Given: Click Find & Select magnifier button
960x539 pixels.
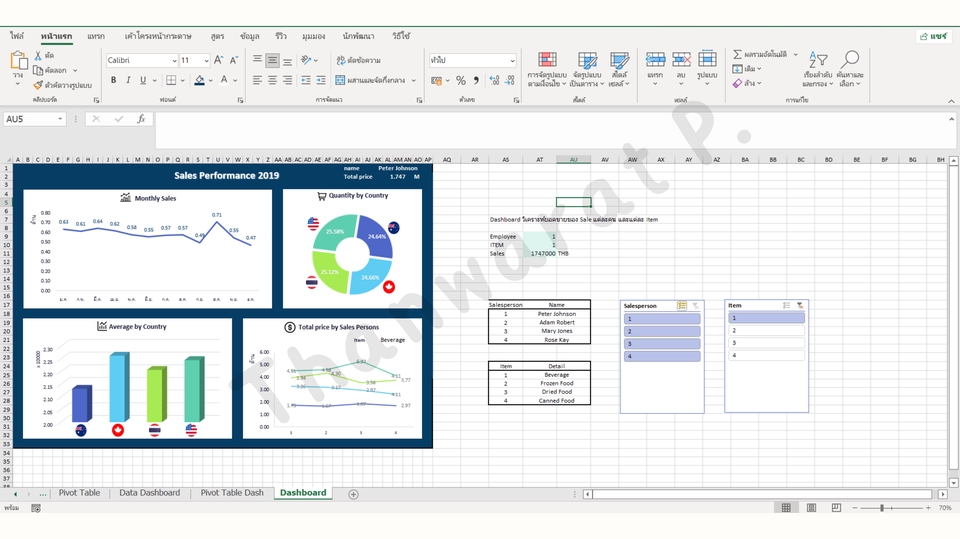Looking at the screenshot, I should click(850, 69).
